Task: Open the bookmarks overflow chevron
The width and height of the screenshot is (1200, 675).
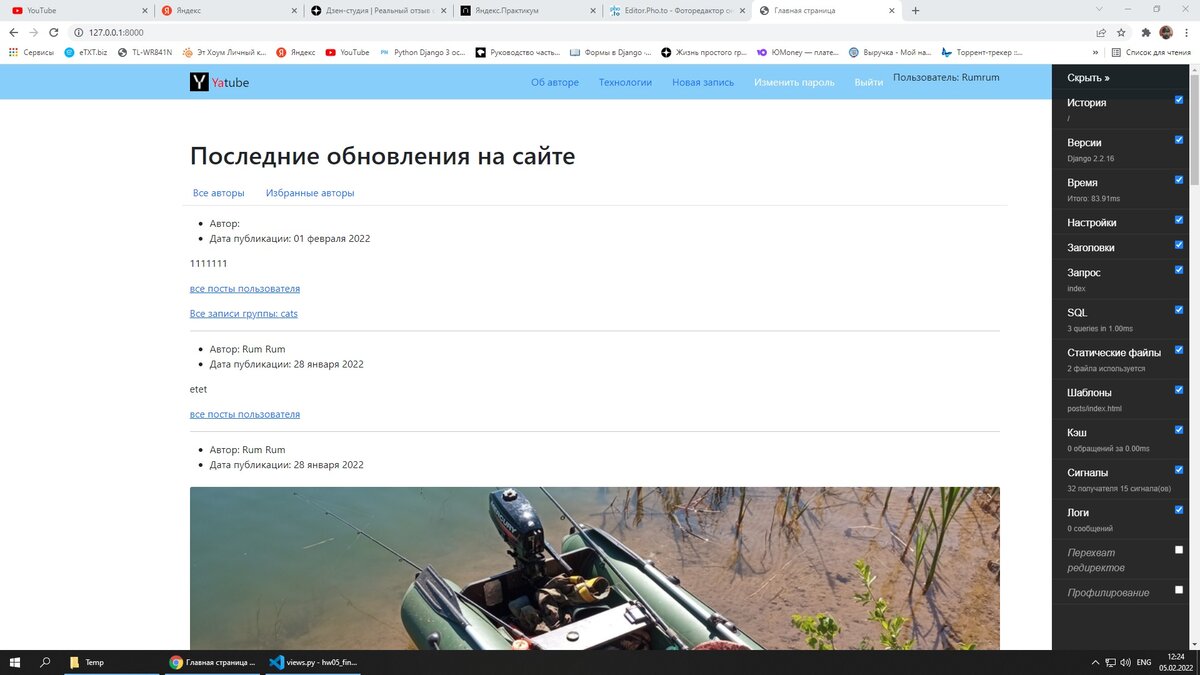Action: point(1094,52)
